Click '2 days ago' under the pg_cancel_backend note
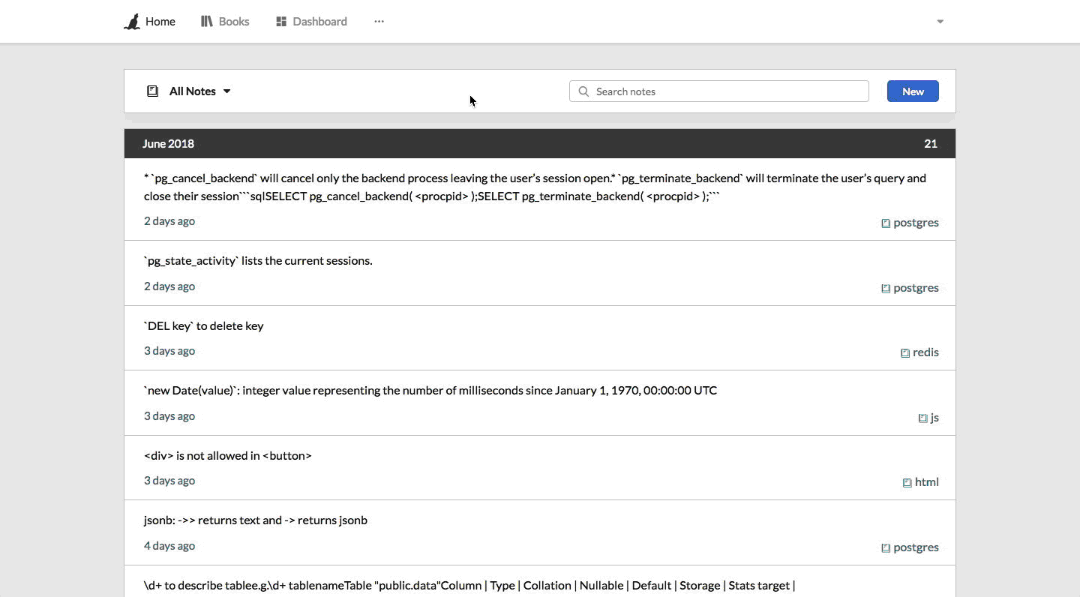This screenshot has height=597, width=1080. click(x=169, y=221)
